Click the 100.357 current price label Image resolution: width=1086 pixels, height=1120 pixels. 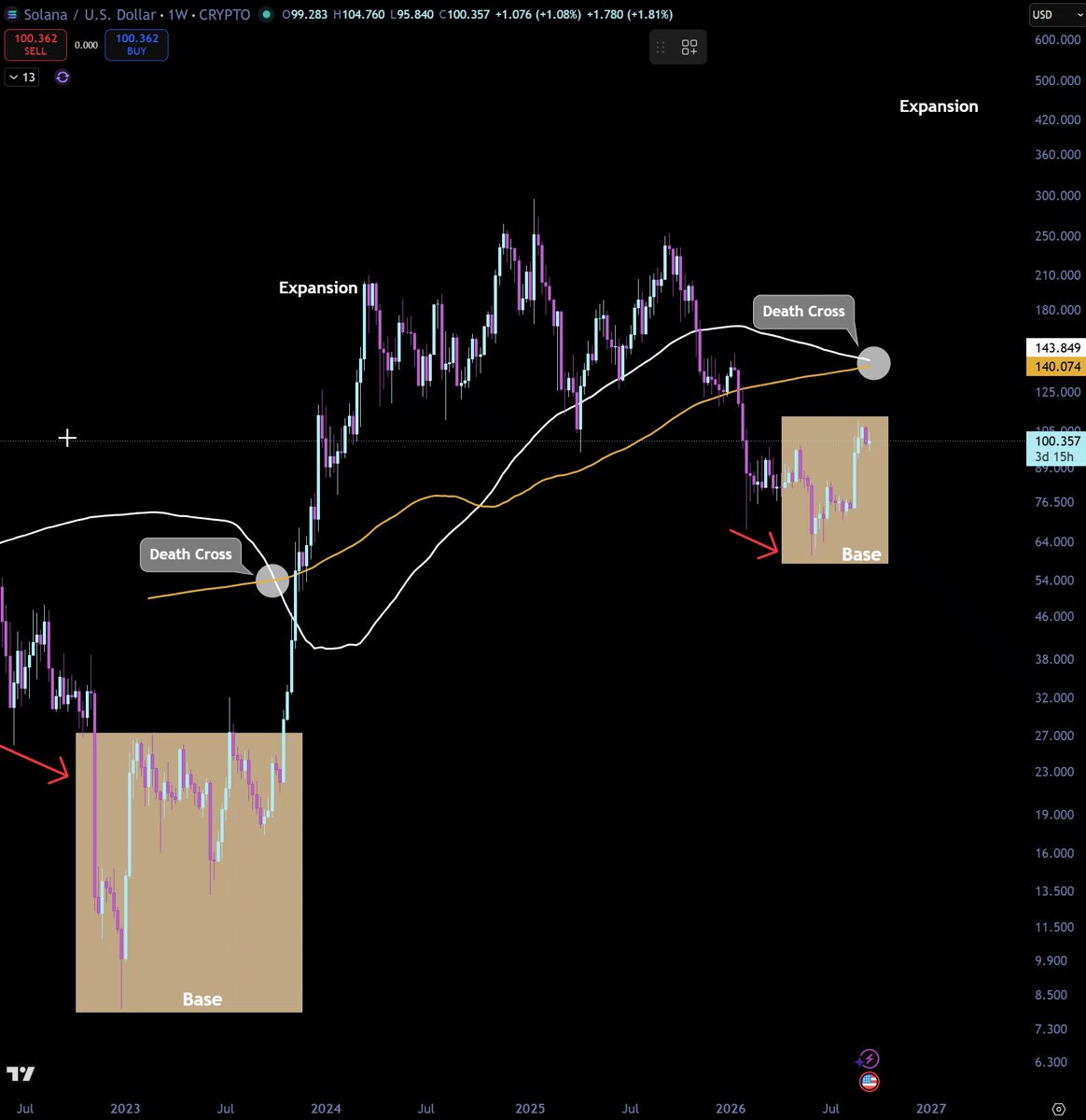(1055, 441)
